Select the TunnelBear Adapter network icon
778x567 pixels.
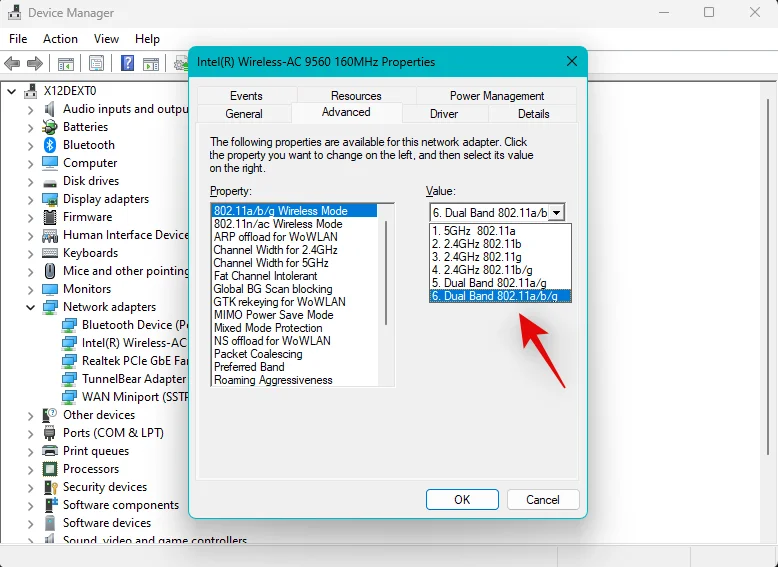(69, 379)
